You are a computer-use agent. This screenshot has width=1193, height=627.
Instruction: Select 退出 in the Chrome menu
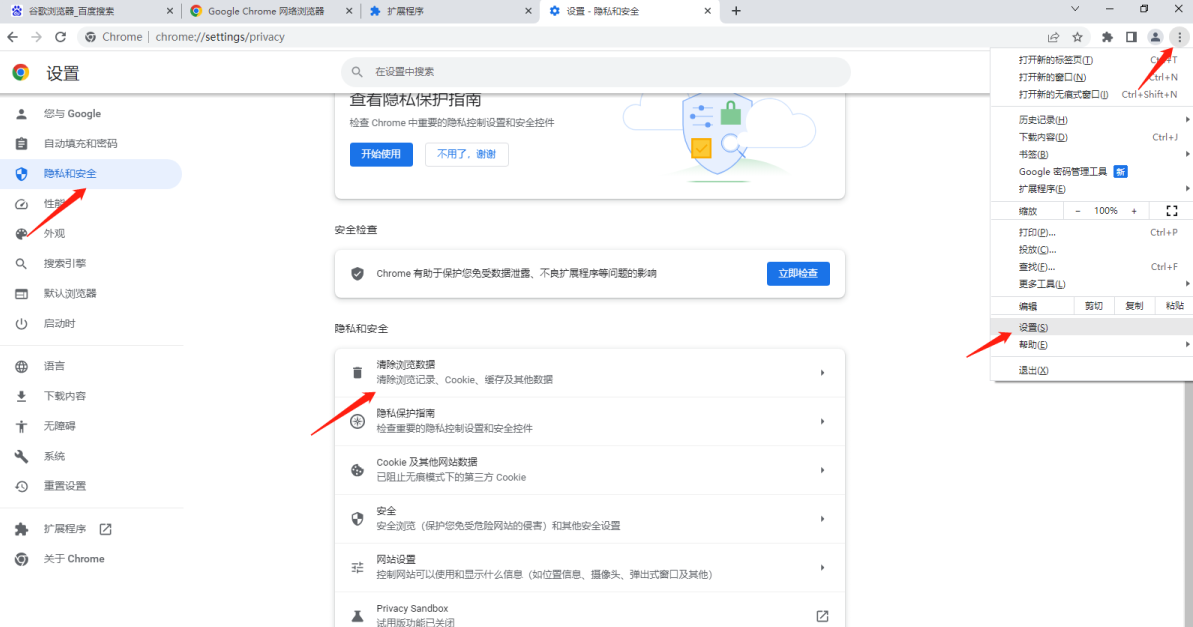click(x=1092, y=370)
